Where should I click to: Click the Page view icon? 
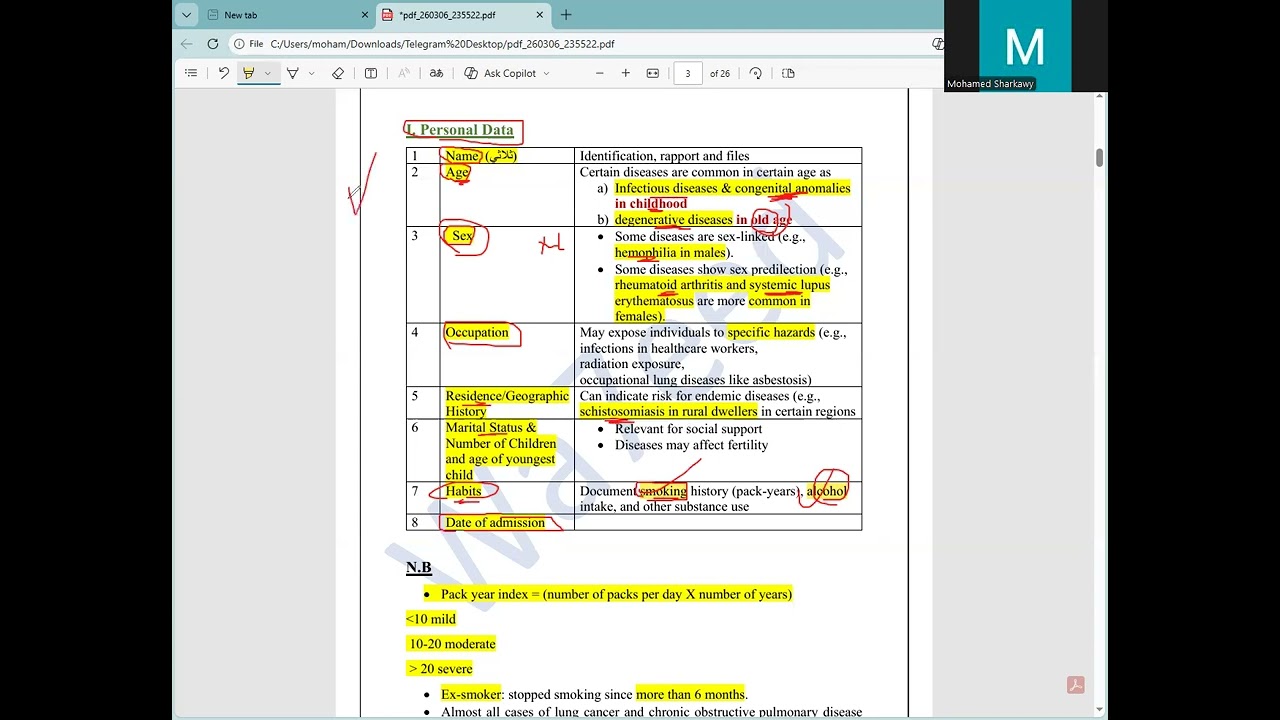point(788,73)
